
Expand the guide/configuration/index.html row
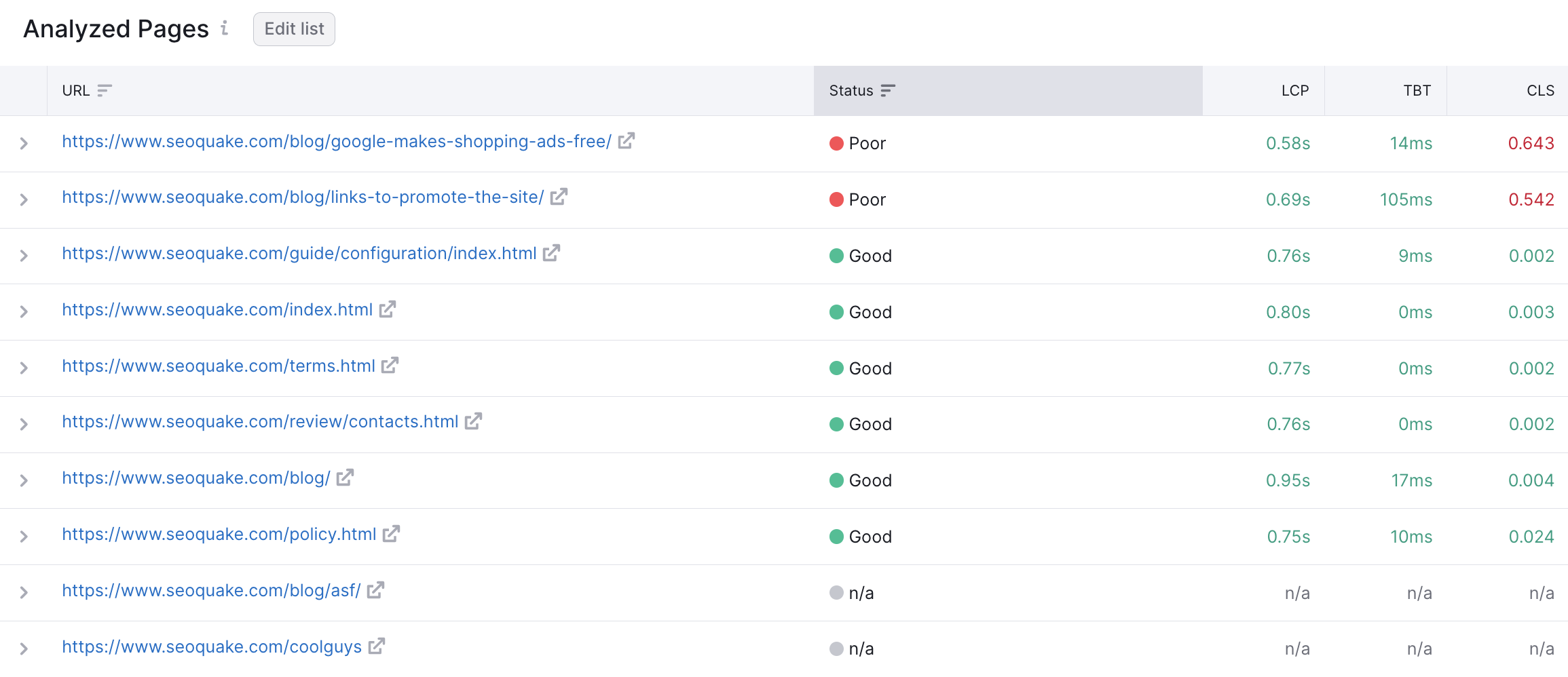click(24, 256)
